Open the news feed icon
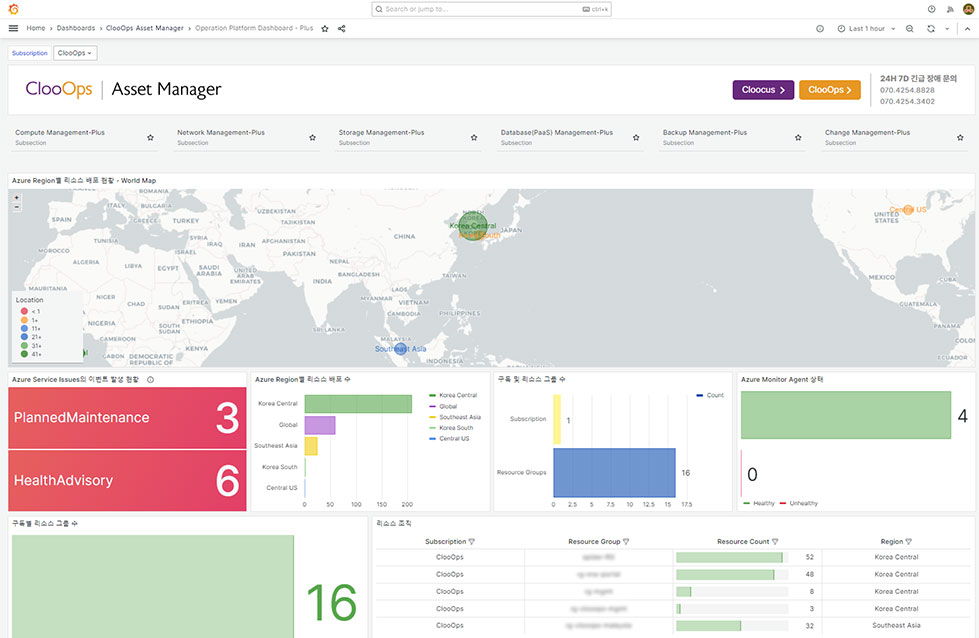The image size is (979, 638). (950, 9)
